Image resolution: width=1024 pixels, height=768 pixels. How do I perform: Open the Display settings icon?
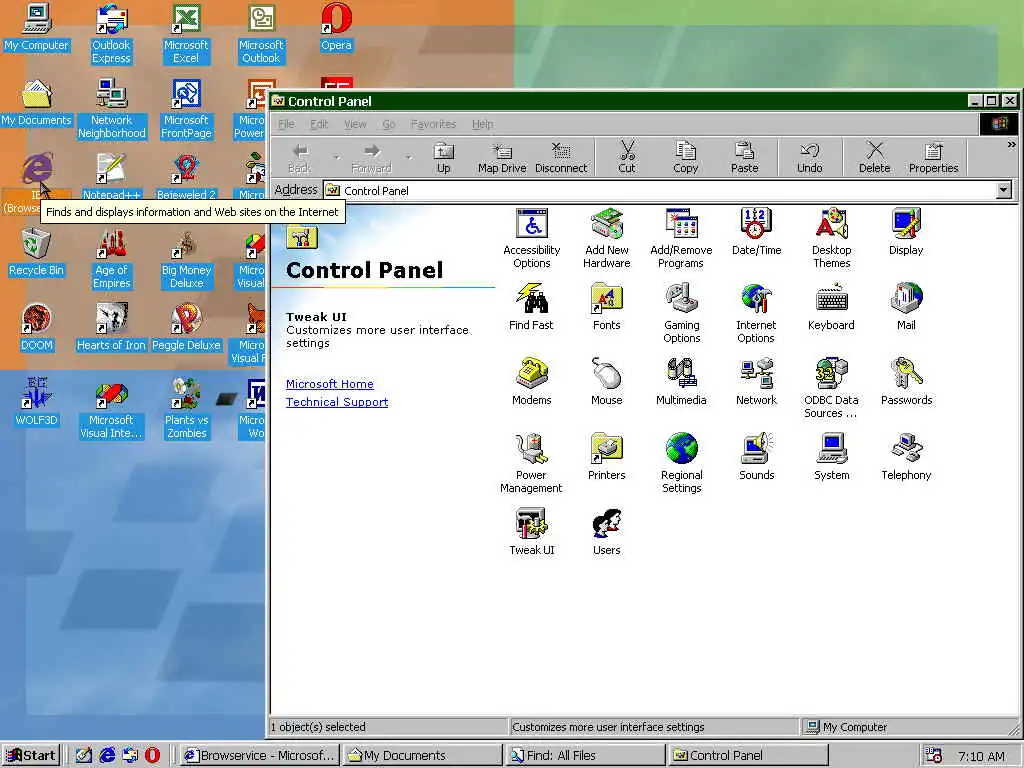coord(906,231)
